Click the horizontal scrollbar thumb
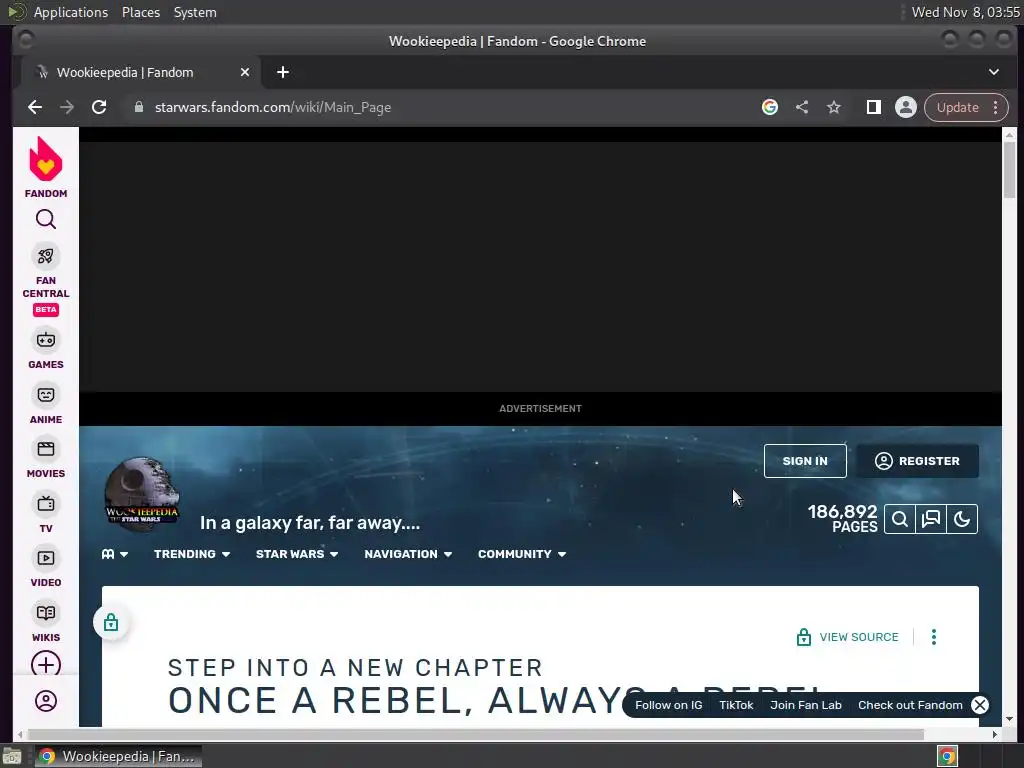The width and height of the screenshot is (1024, 768). 475,735
